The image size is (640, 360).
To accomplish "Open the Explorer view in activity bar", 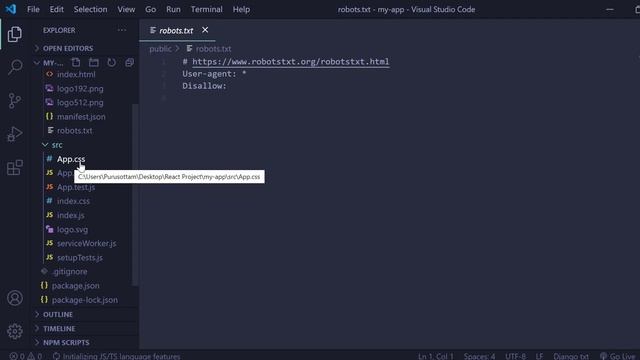I will coord(15,34).
